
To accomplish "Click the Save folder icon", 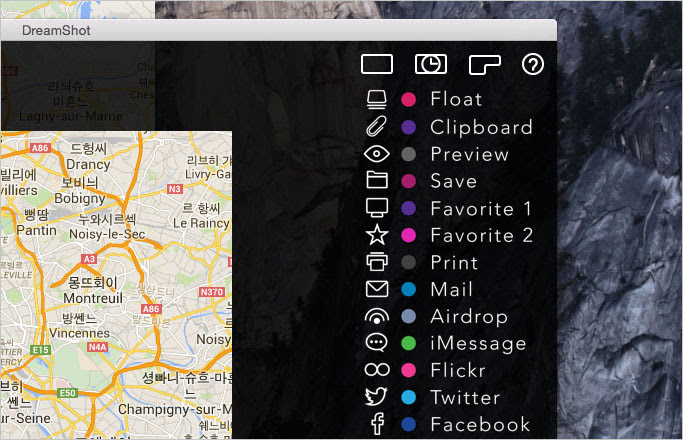I will [377, 179].
